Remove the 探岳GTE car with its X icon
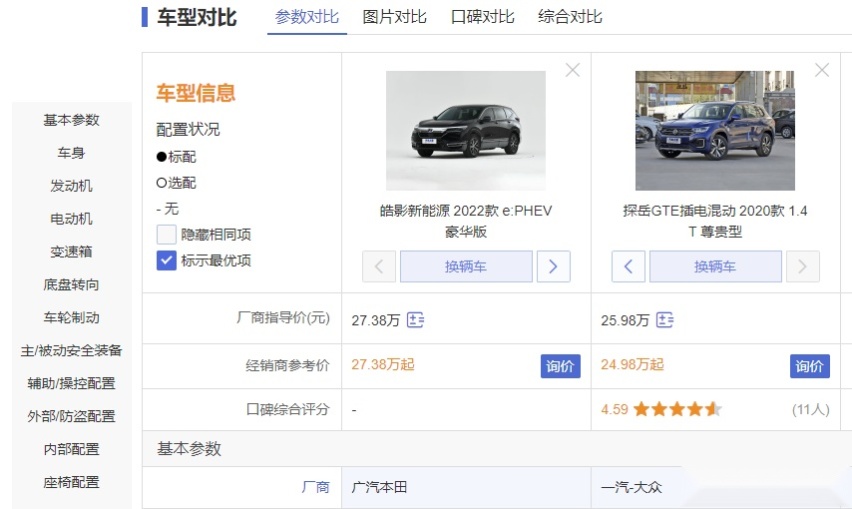 822,70
